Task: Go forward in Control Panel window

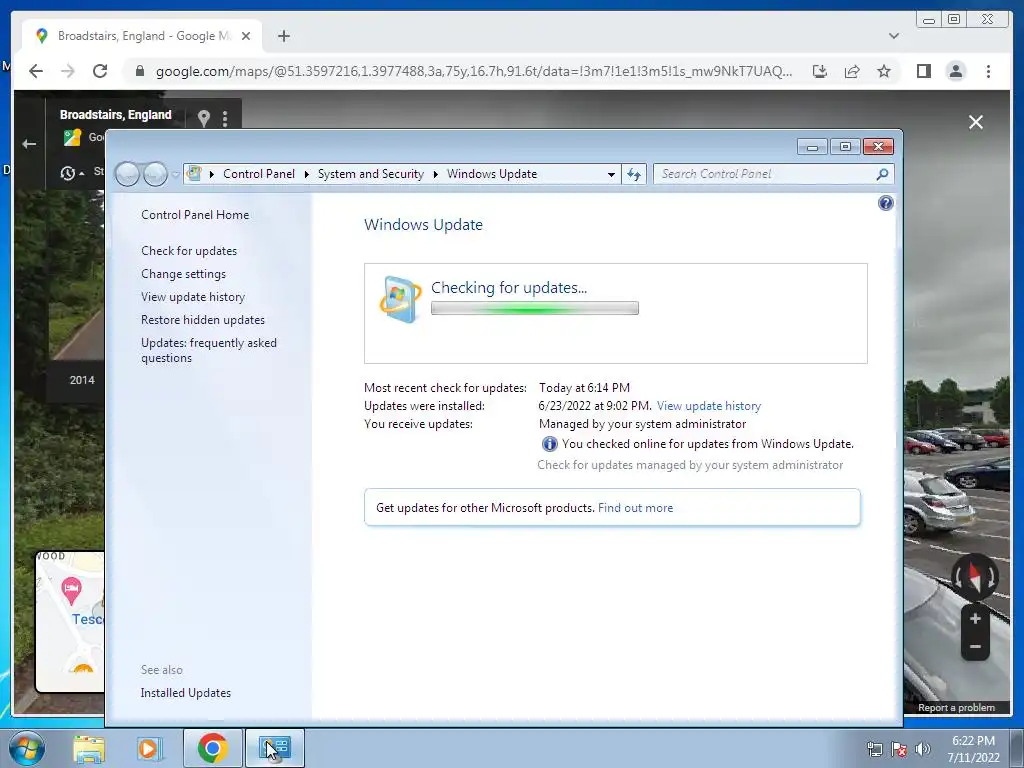Action: tap(155, 174)
